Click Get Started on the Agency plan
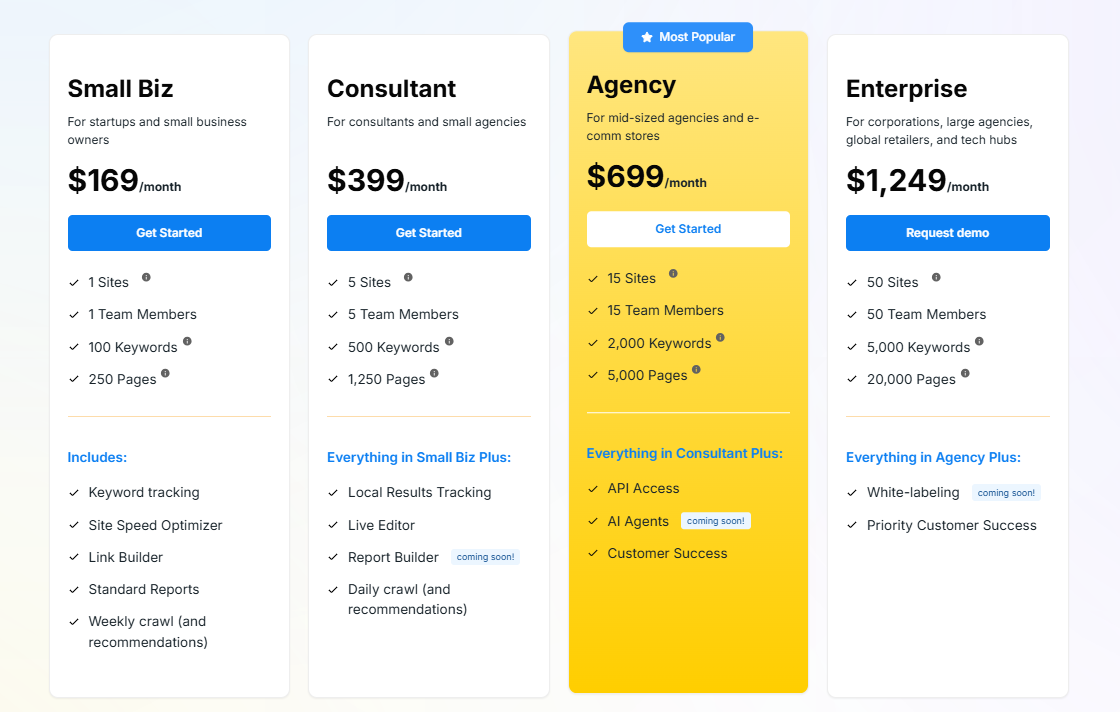This screenshot has width=1120, height=712. [688, 228]
